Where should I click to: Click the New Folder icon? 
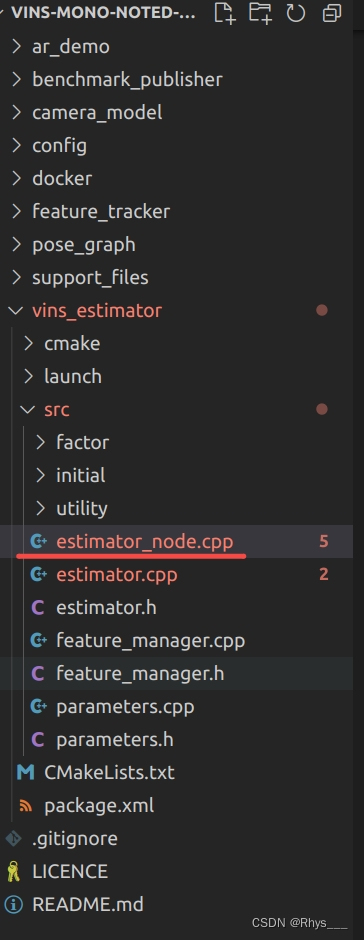tap(260, 13)
